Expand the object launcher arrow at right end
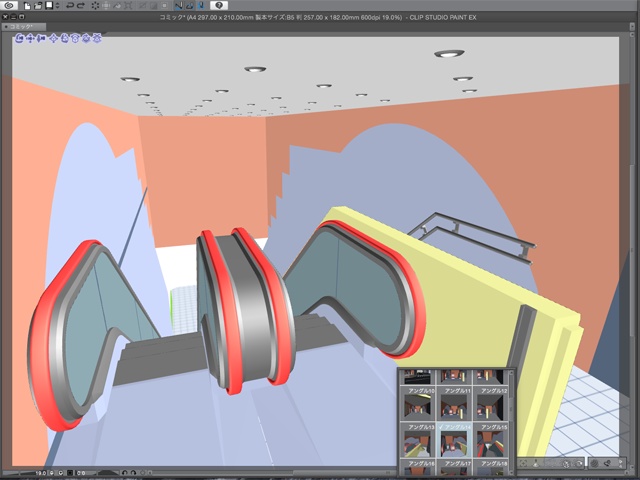The image size is (640, 480). pyautogui.click(x=622, y=463)
